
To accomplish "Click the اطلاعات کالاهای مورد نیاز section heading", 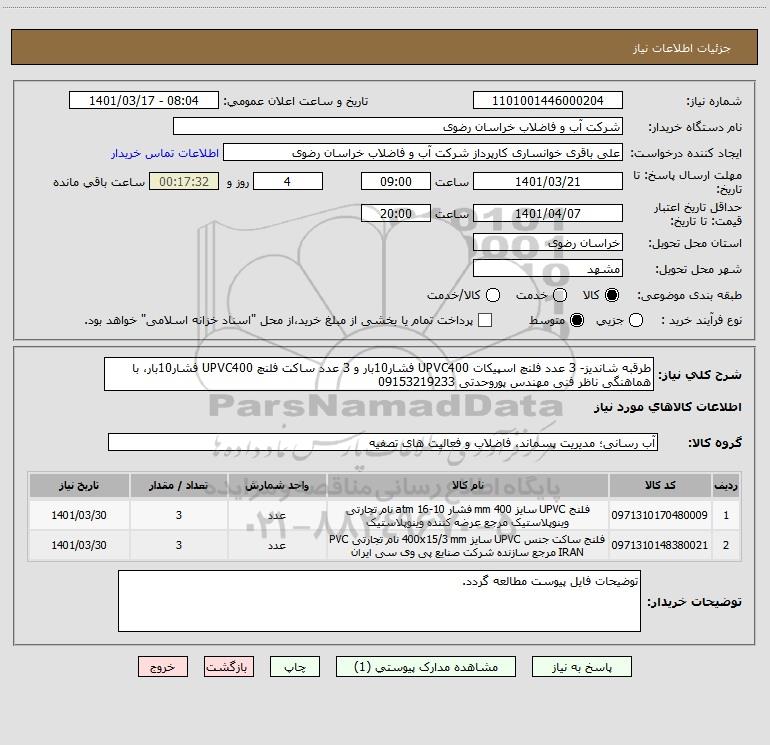I will click(x=667, y=407).
